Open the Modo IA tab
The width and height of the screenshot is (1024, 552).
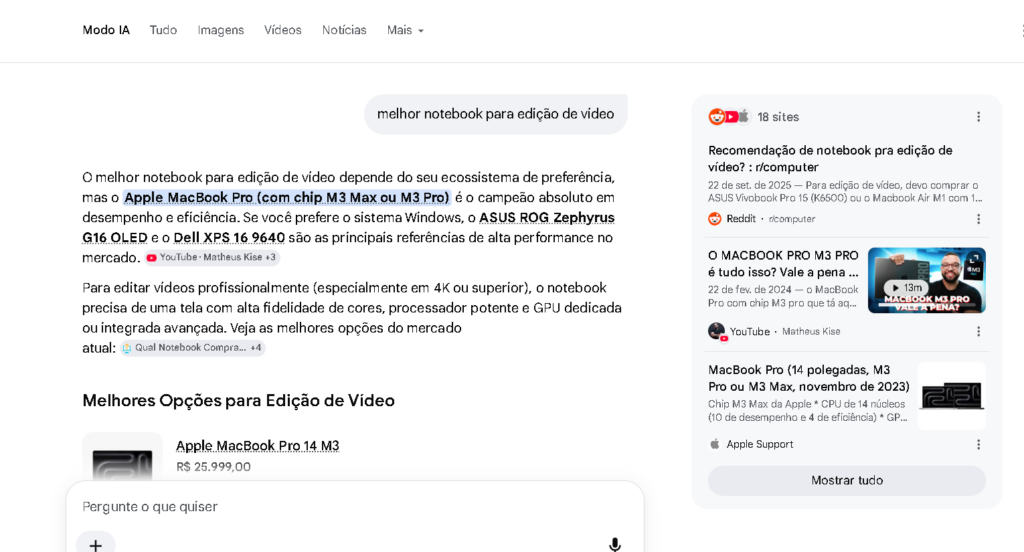[x=106, y=30]
